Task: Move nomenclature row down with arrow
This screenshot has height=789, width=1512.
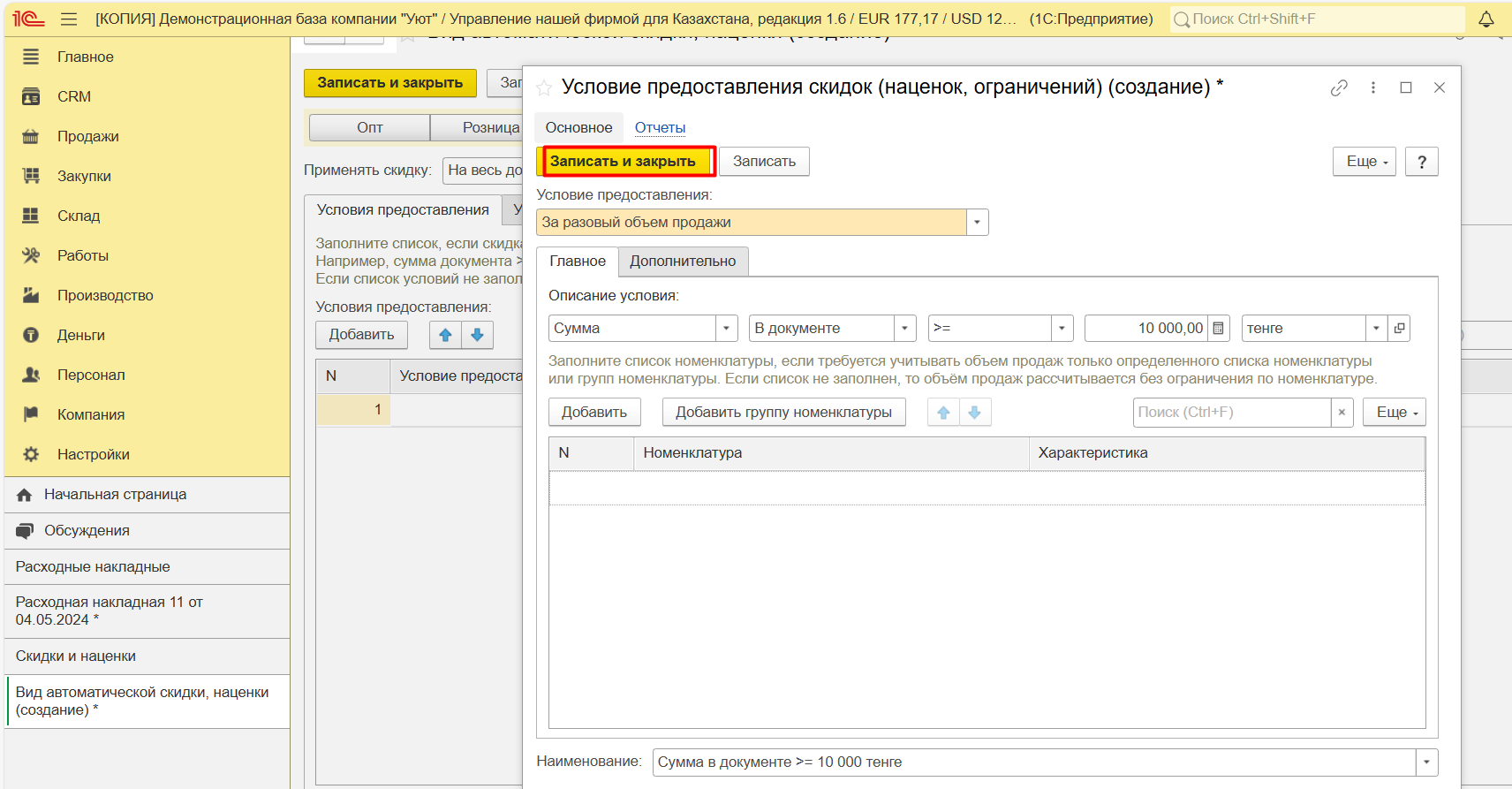Action: coord(975,413)
